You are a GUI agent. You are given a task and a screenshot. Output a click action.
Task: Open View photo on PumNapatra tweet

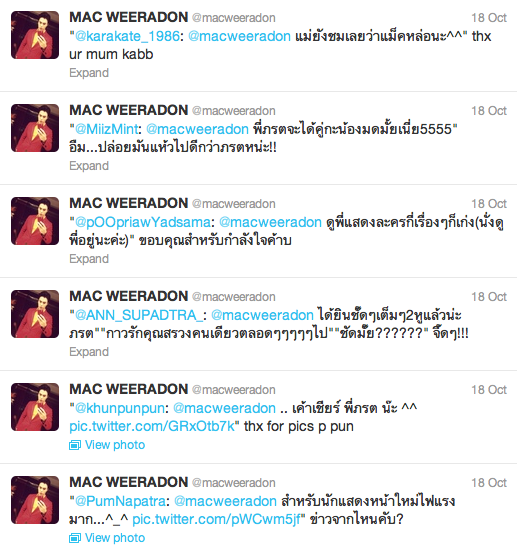pyautogui.click(x=115, y=538)
